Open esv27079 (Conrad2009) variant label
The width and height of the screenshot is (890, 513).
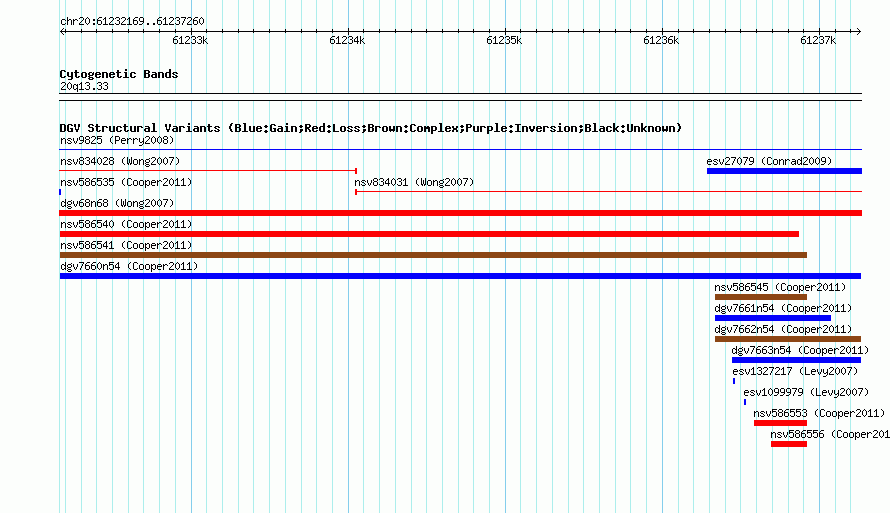tap(769, 161)
